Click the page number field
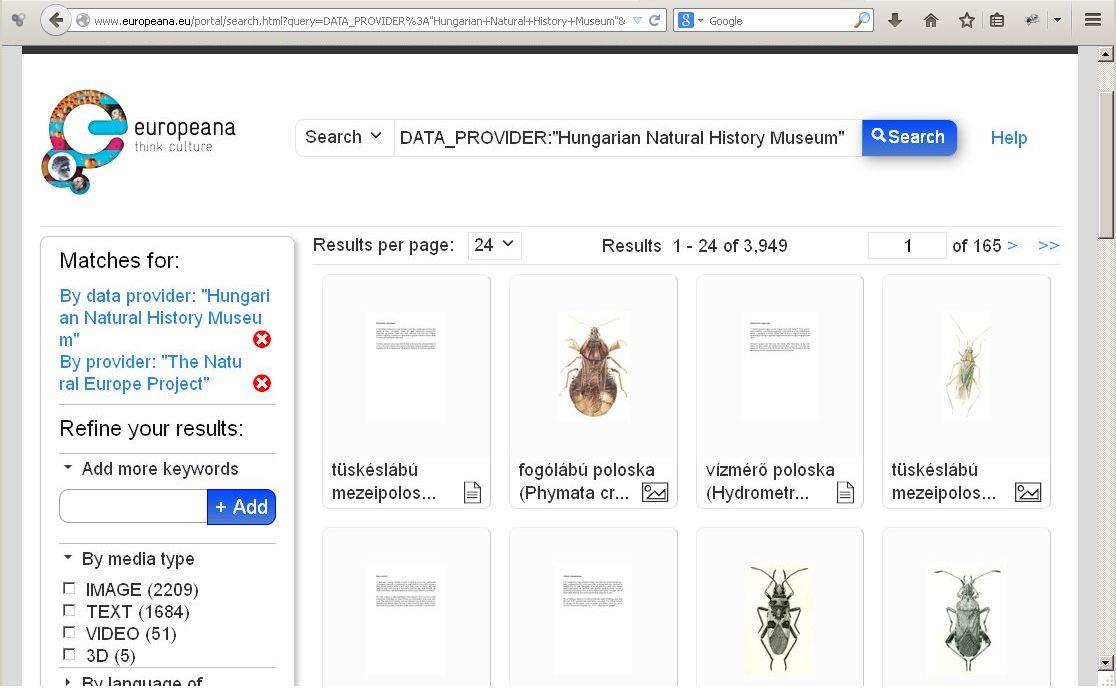The image size is (1116, 688). [907, 245]
